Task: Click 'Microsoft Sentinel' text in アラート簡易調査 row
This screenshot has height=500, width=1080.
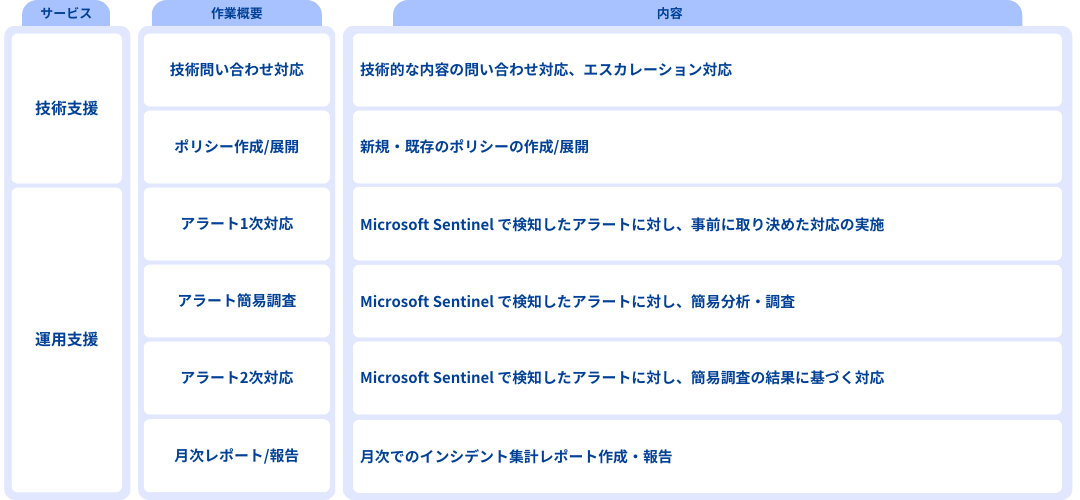Action: [x=427, y=301]
